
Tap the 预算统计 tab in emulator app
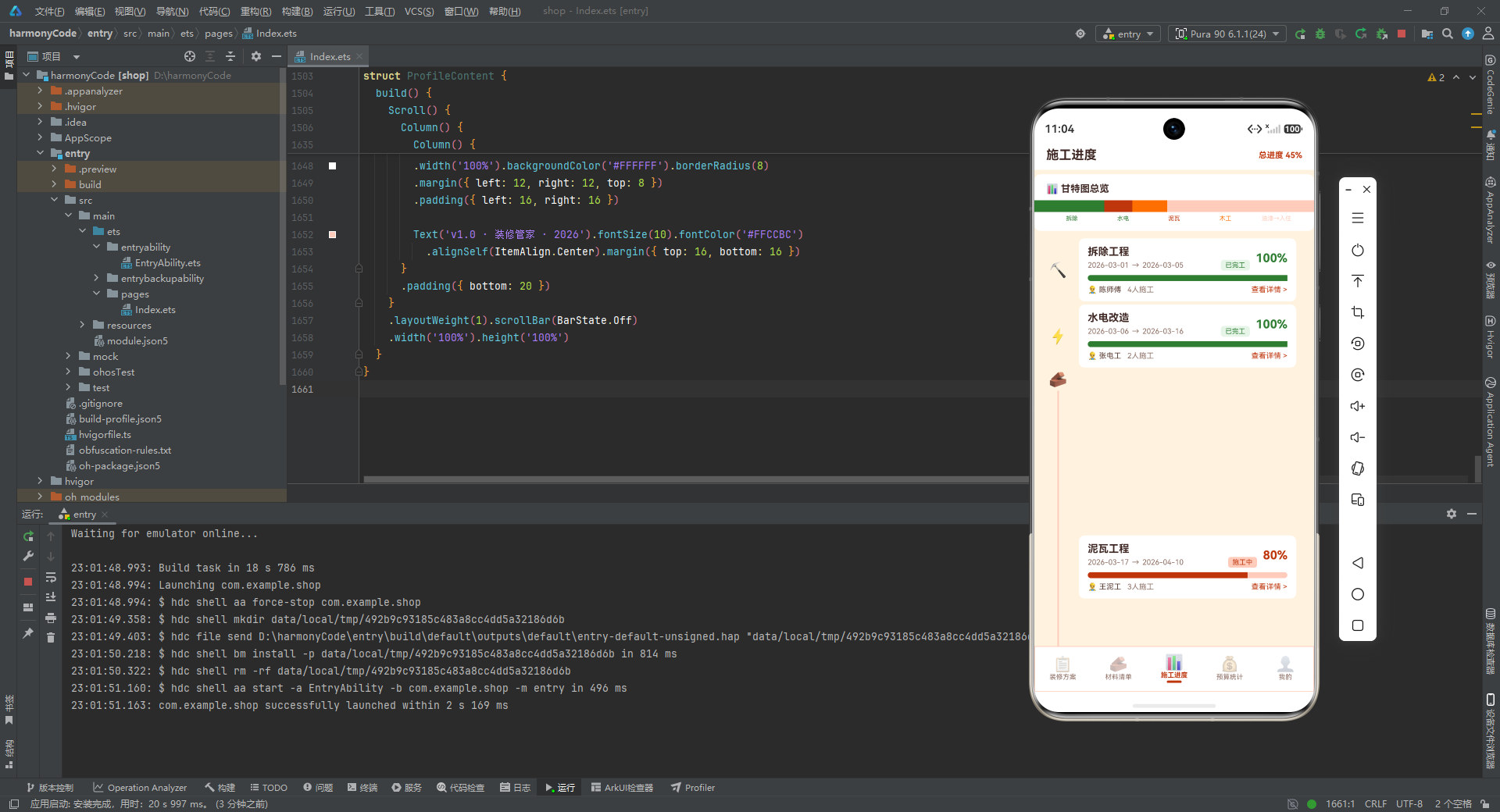[x=1229, y=668]
